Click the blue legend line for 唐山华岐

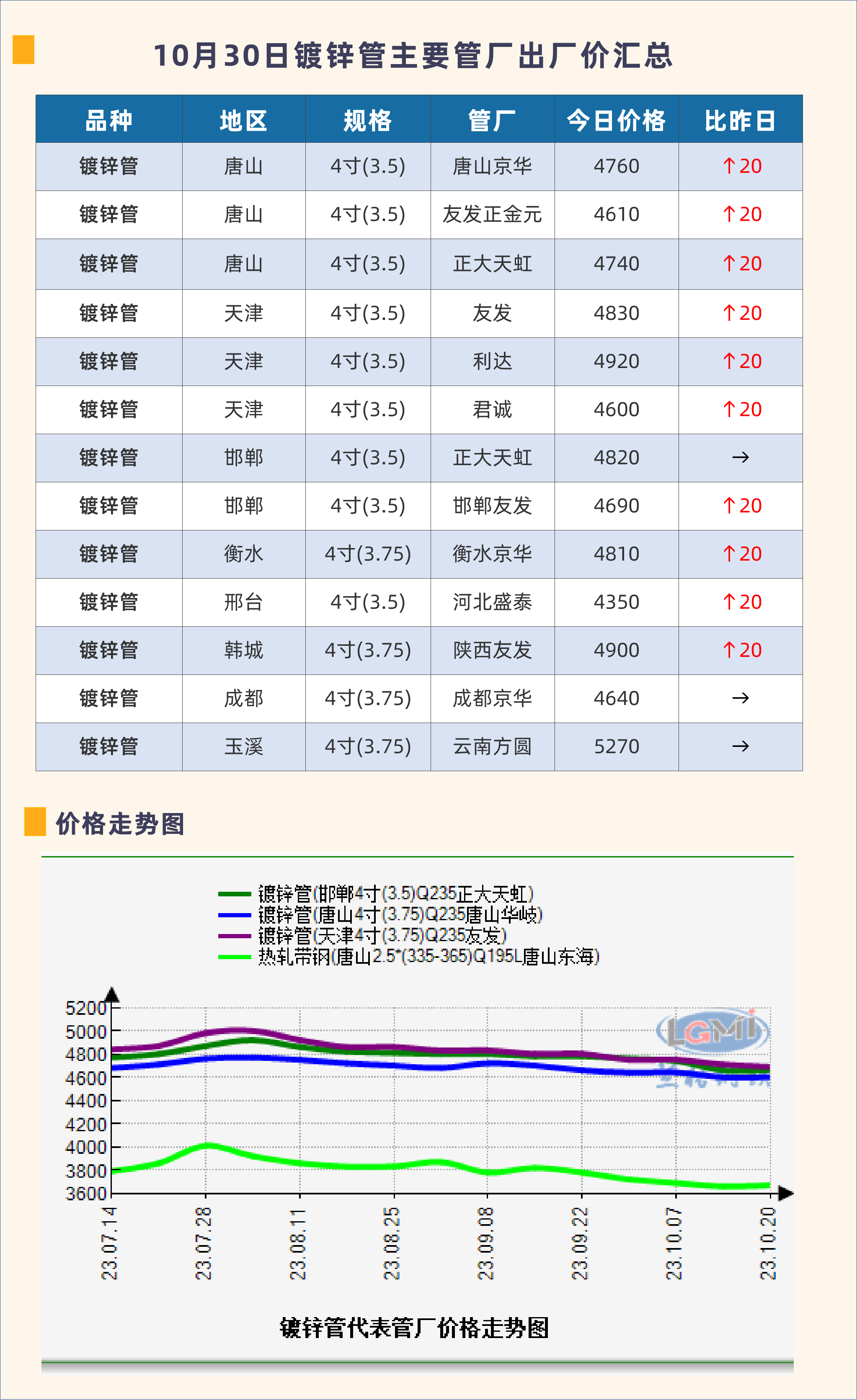[235, 915]
